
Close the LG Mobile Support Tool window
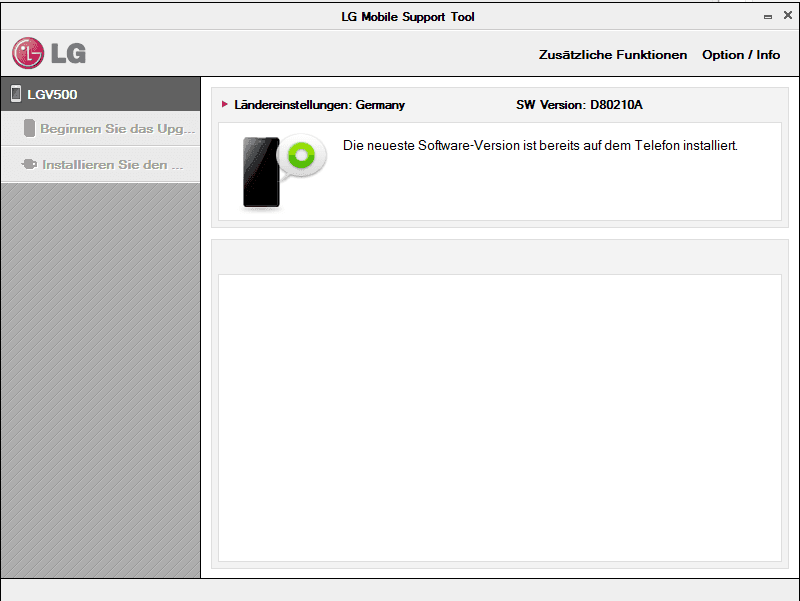click(788, 15)
